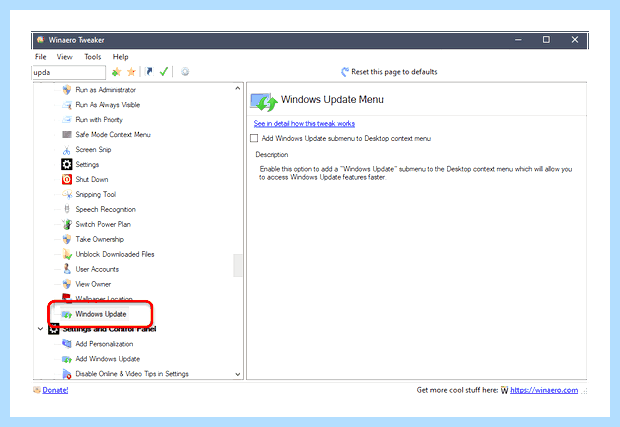Select User Accounts tree item
The height and width of the screenshot is (427, 620).
pyautogui.click(x=97, y=269)
